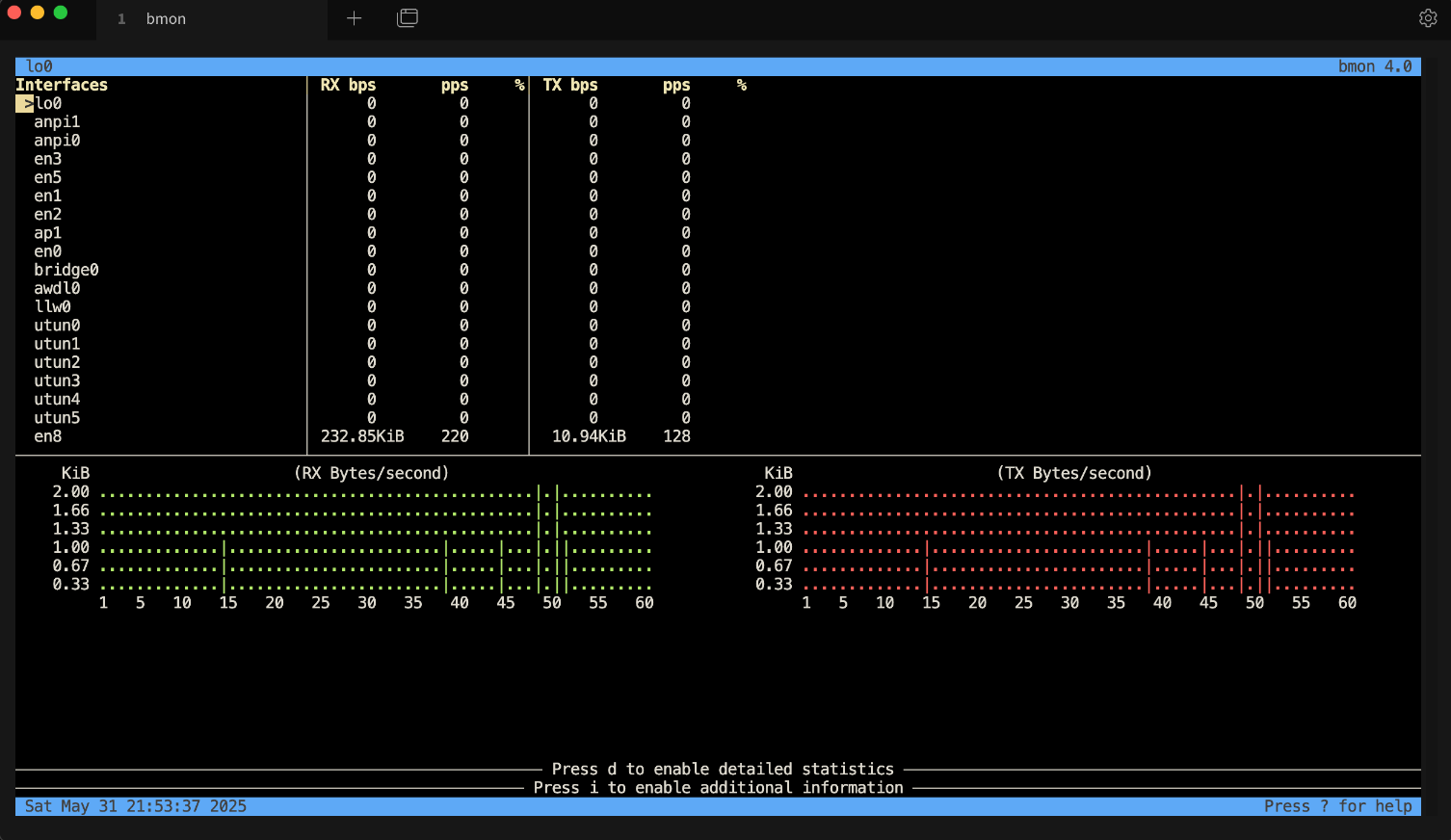Select the ap1 interface
Viewport: 1451px width, 840px height.
(47, 233)
